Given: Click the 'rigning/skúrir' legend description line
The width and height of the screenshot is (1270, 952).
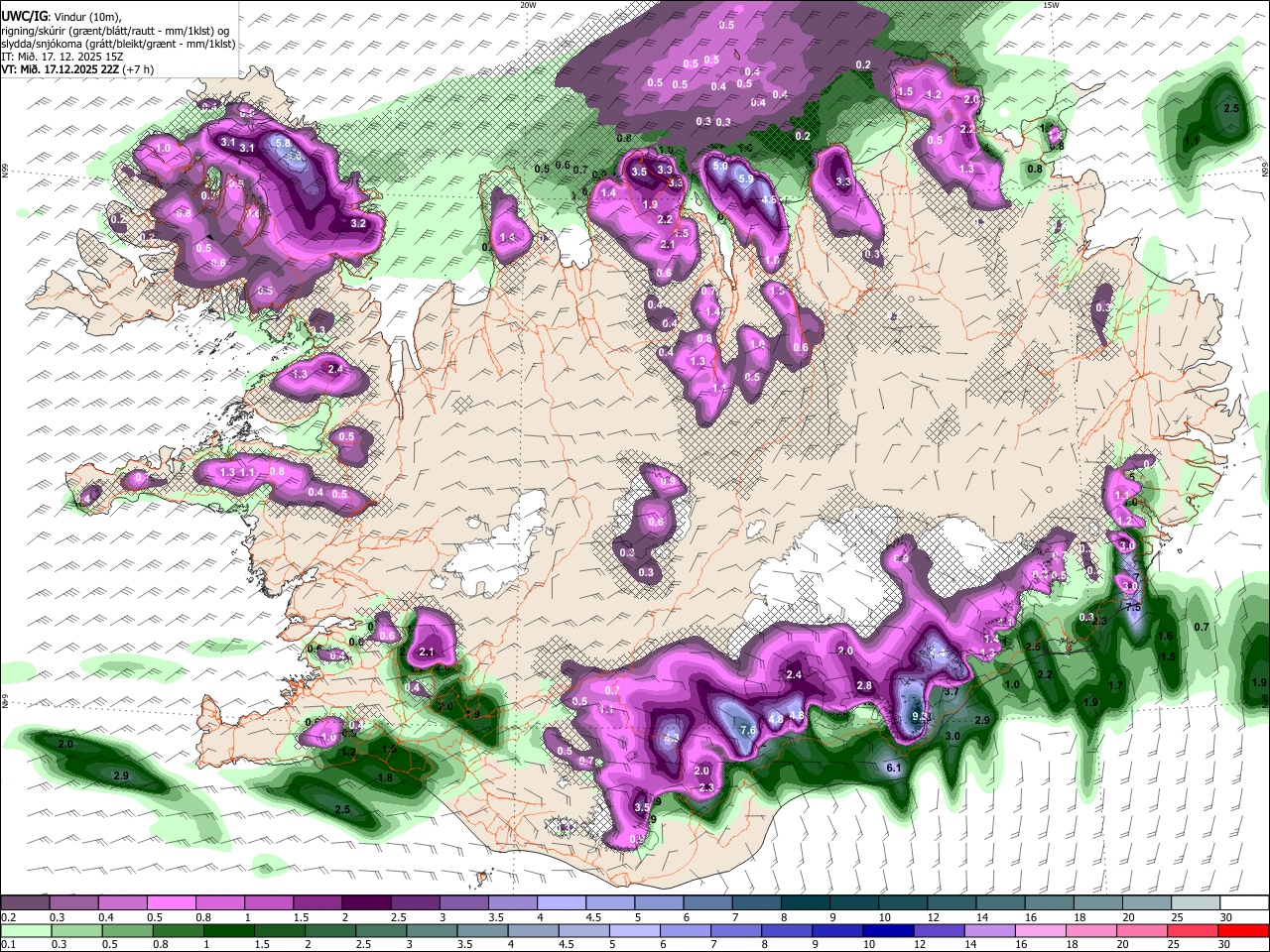Looking at the screenshot, I should [x=115, y=31].
